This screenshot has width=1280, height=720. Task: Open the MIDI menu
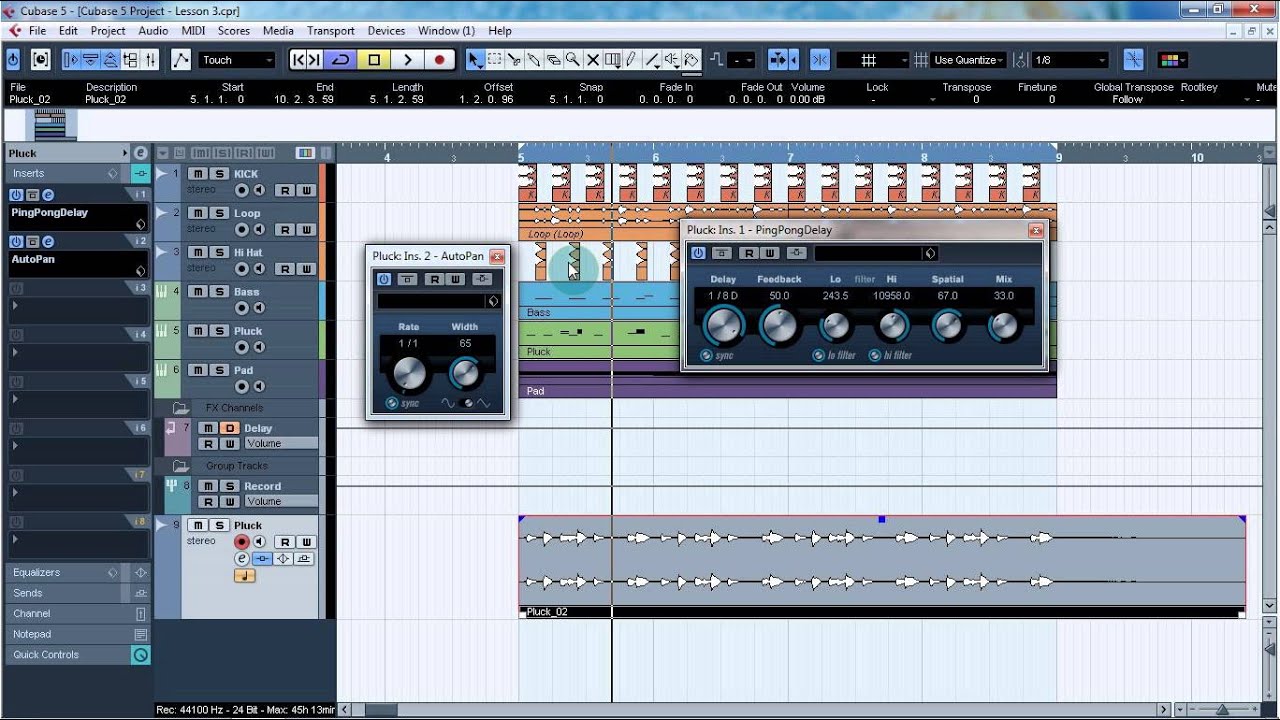[193, 31]
